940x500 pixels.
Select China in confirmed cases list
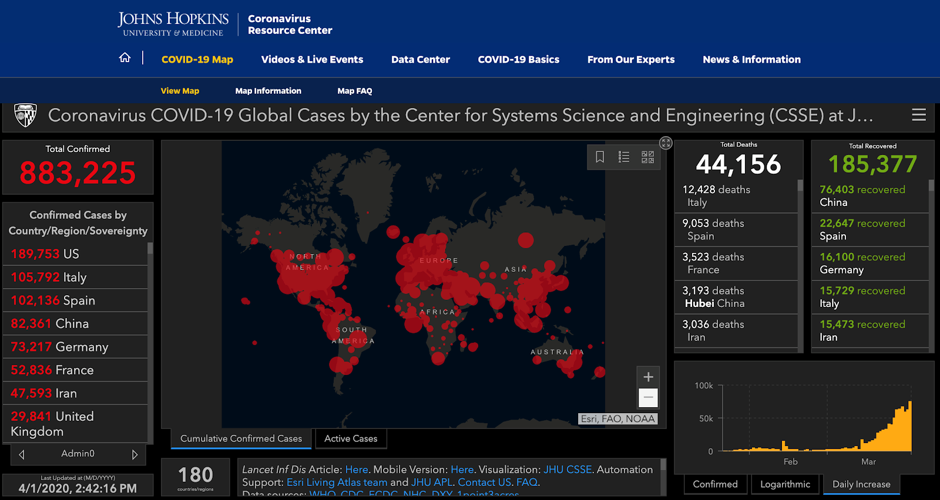pos(75,324)
